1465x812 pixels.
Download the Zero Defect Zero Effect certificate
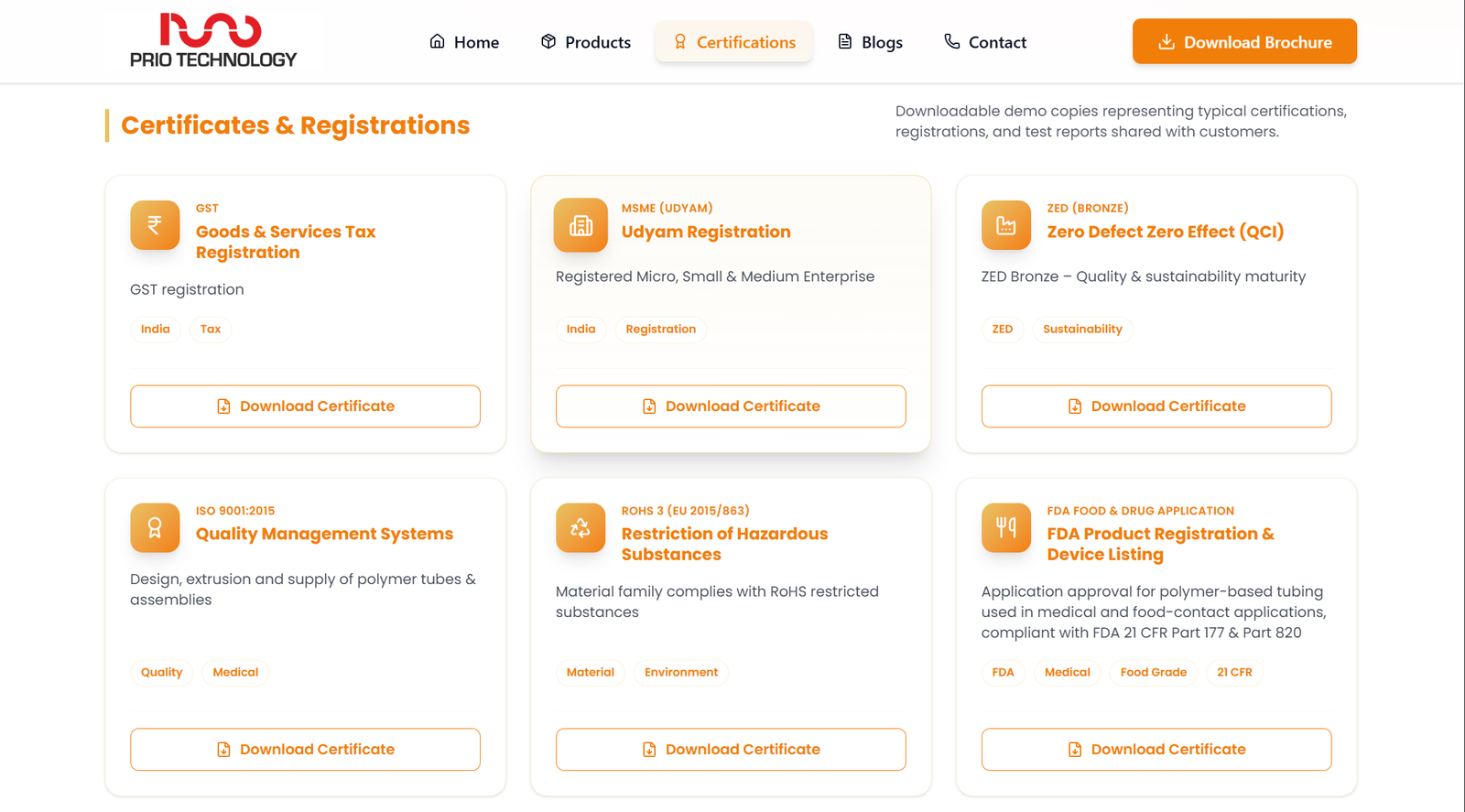coord(1156,406)
